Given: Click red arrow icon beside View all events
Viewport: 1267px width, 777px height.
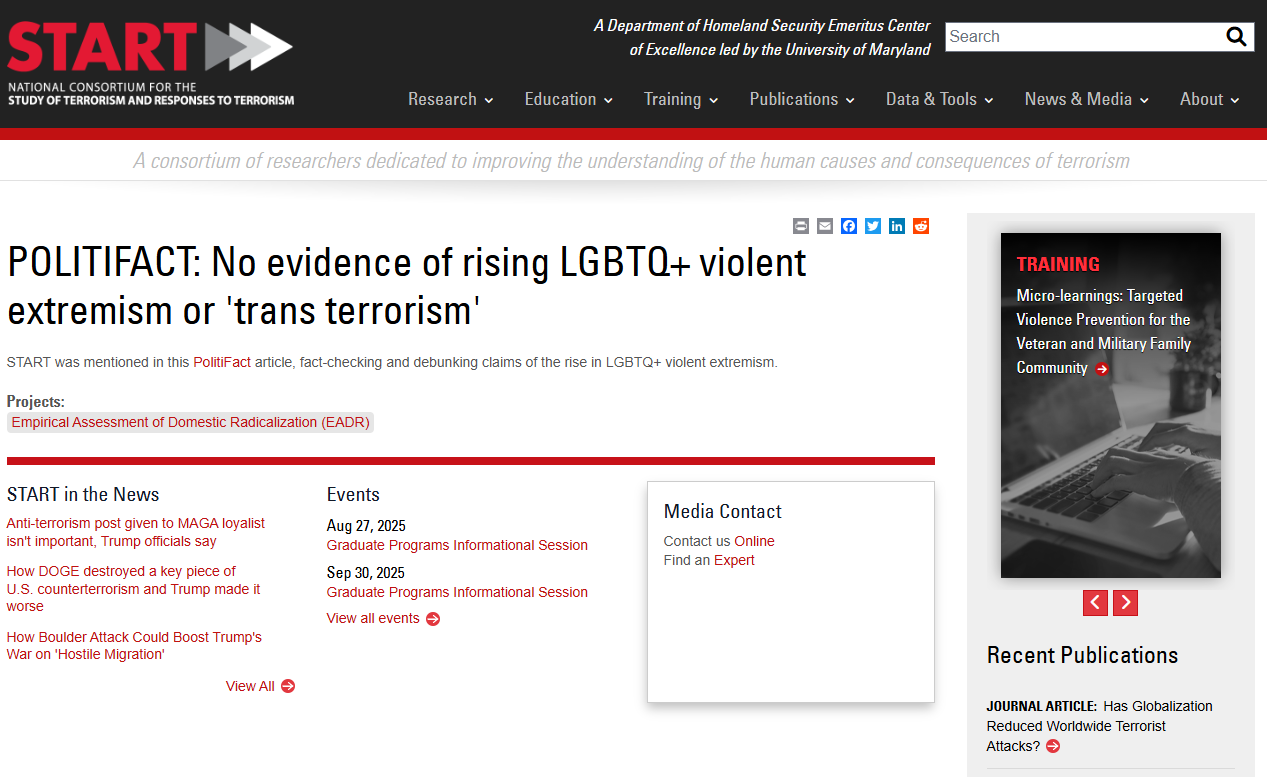Looking at the screenshot, I should (x=433, y=619).
